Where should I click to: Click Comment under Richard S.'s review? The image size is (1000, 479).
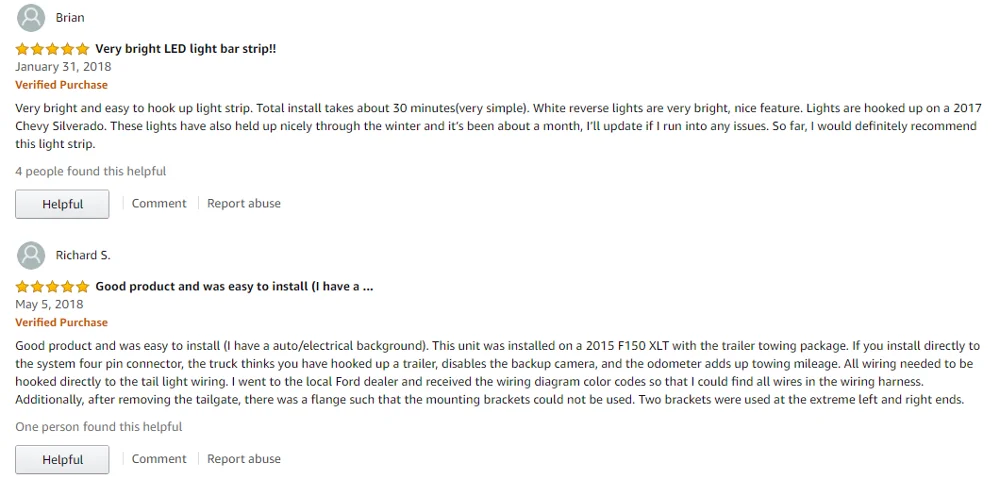[x=159, y=459]
